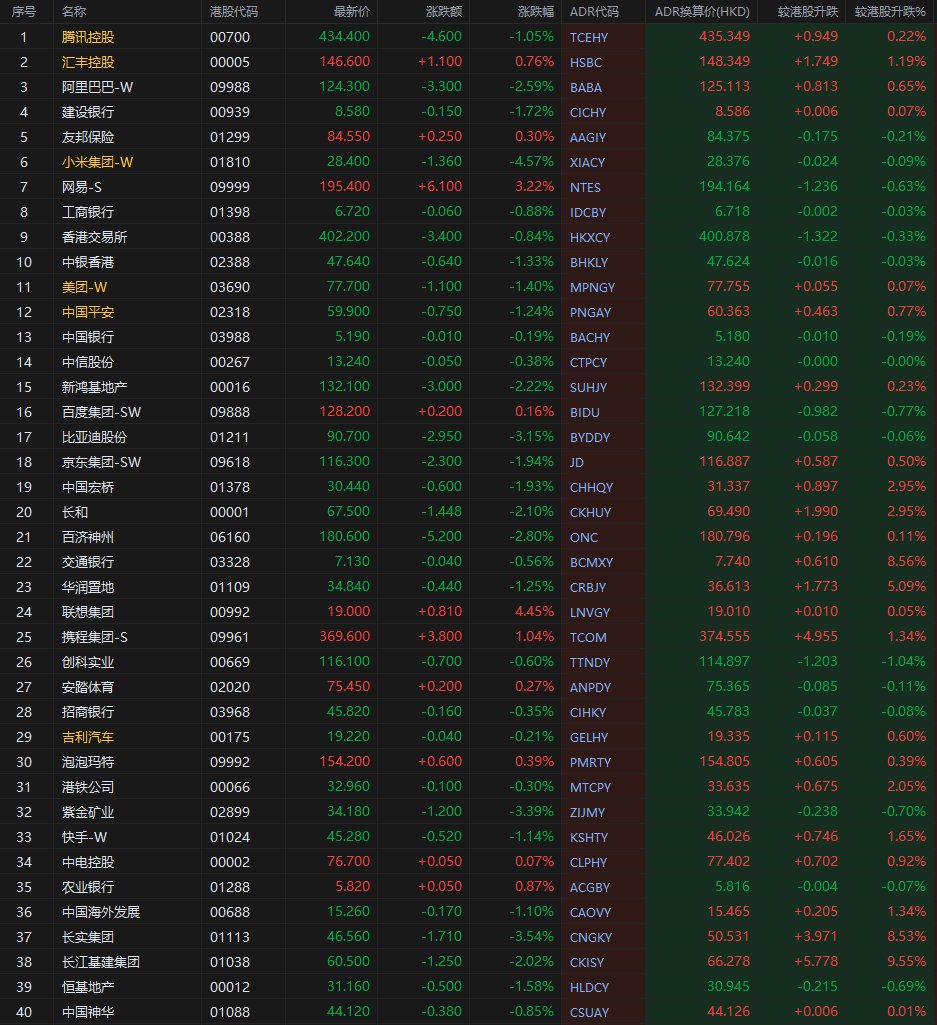Click ADR code ONC
Screen dimensions: 937x1025
(x=584, y=537)
